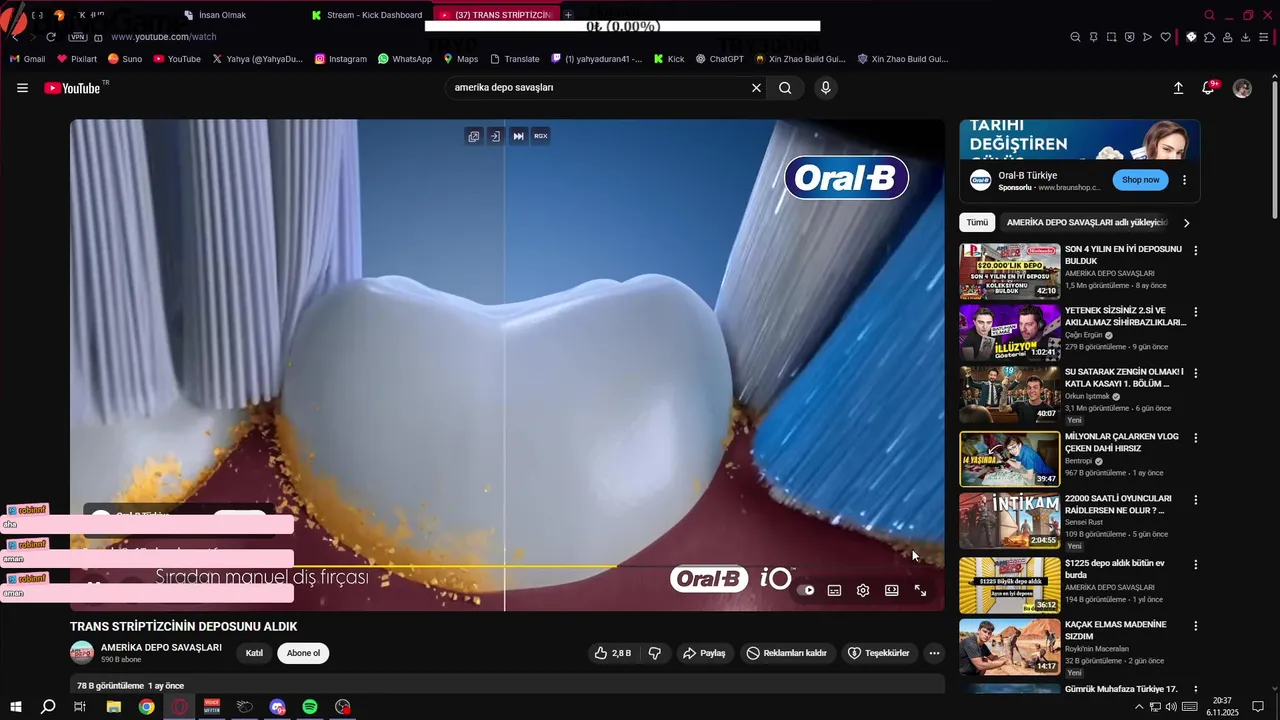1280x720 pixels.
Task: Open the YouTube hamburger guide menu
Action: (22, 88)
